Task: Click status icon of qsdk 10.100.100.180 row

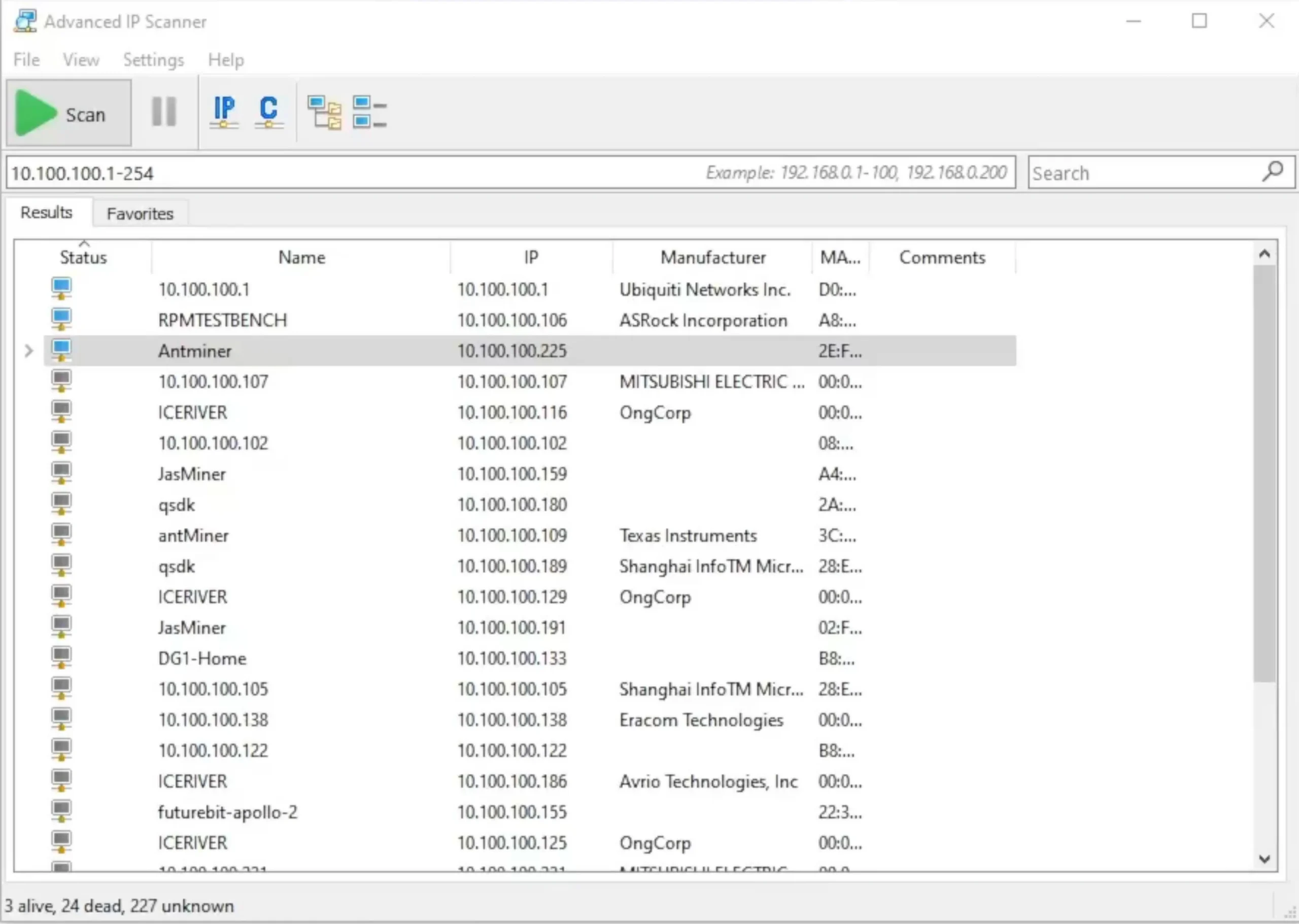Action: click(61, 503)
